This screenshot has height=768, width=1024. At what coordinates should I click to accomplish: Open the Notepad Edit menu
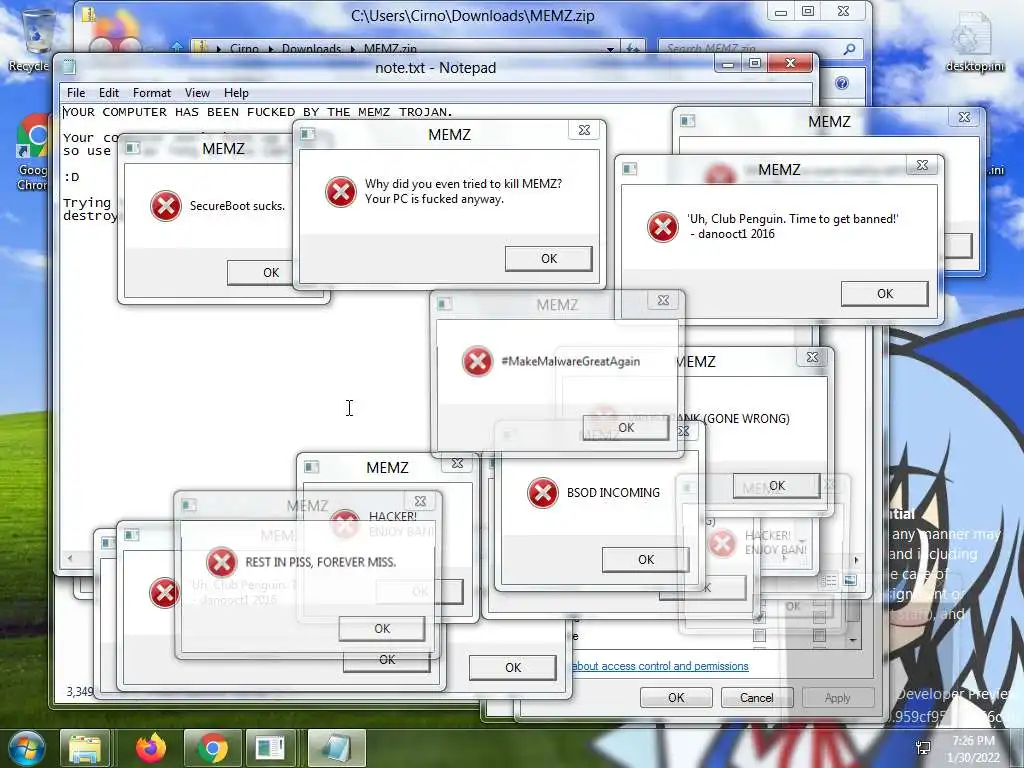tap(108, 93)
